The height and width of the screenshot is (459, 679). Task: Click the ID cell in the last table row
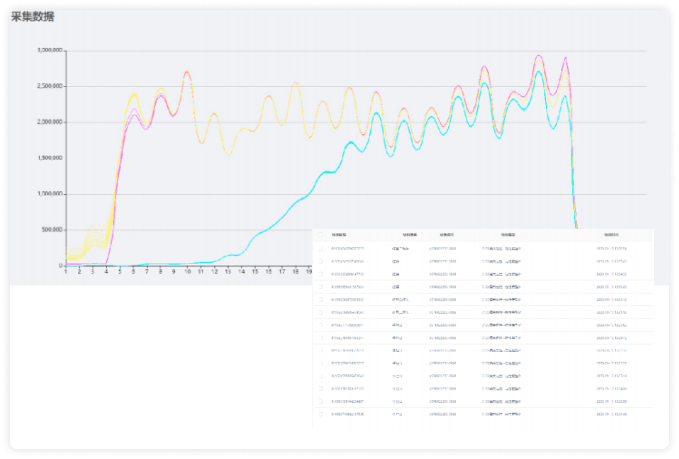[x=348, y=412]
